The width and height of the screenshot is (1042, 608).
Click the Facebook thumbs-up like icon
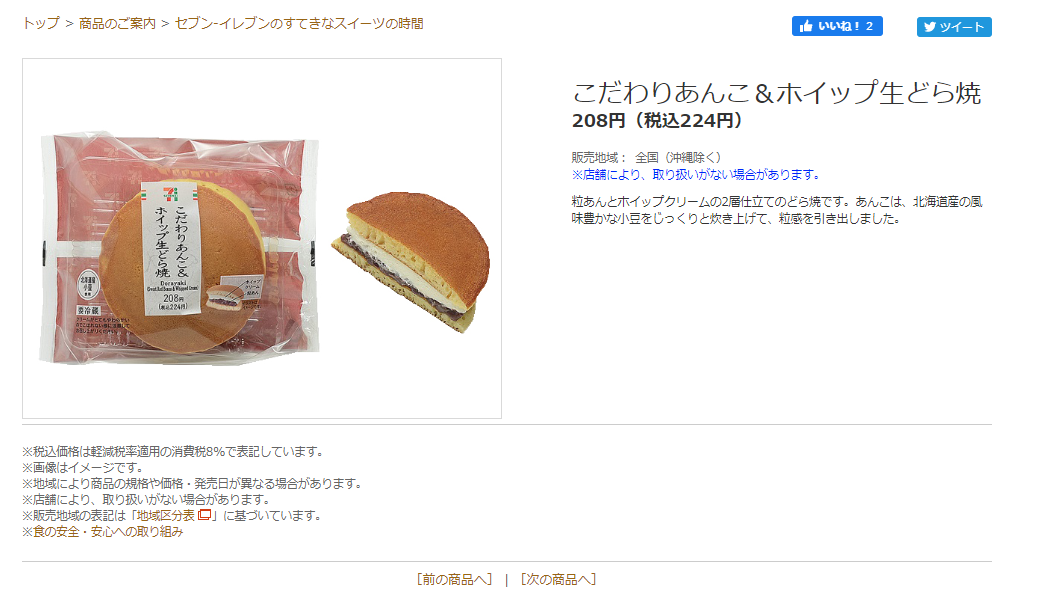806,26
